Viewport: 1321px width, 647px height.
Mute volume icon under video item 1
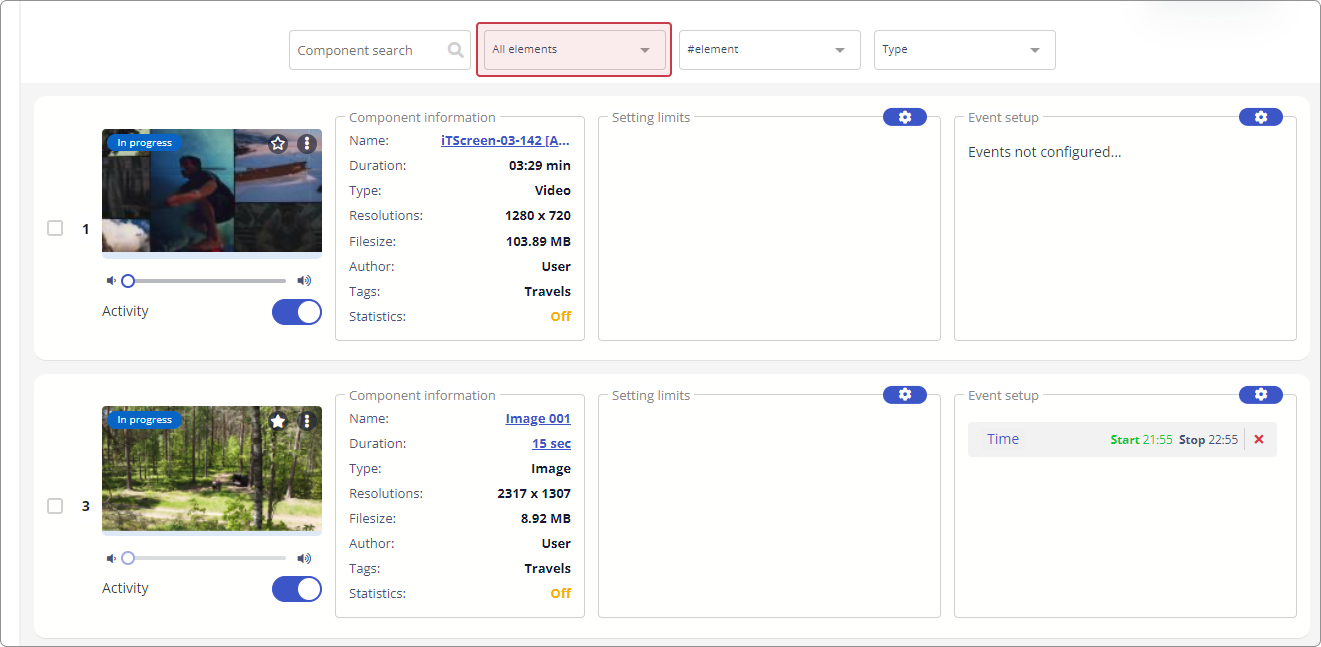point(111,281)
